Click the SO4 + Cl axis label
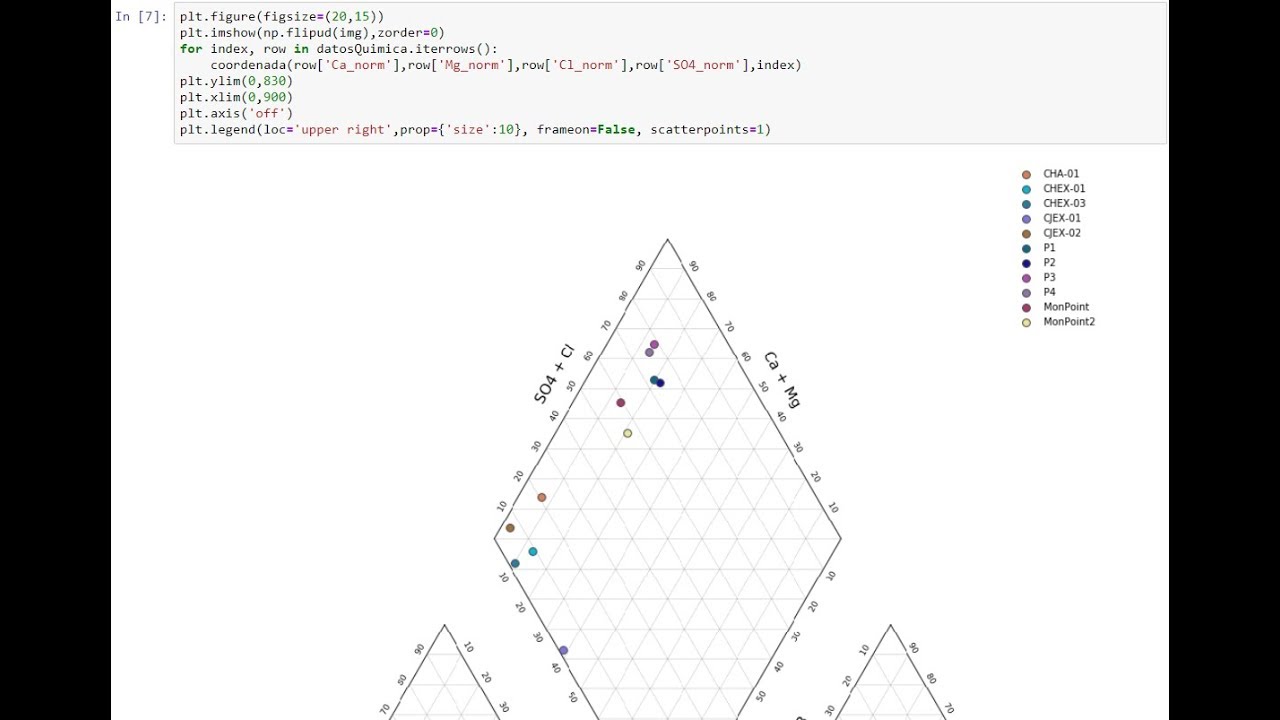Image resolution: width=1280 pixels, height=720 pixels. coord(554,375)
